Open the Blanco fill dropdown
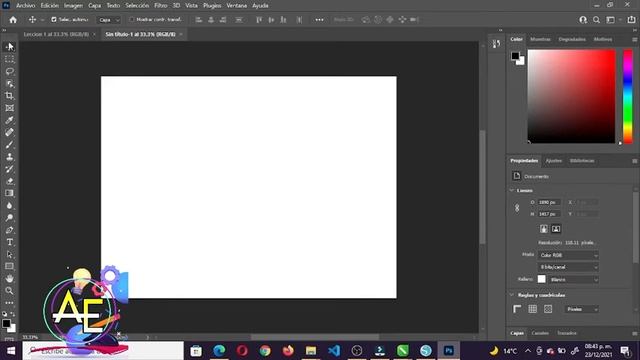 coord(573,280)
